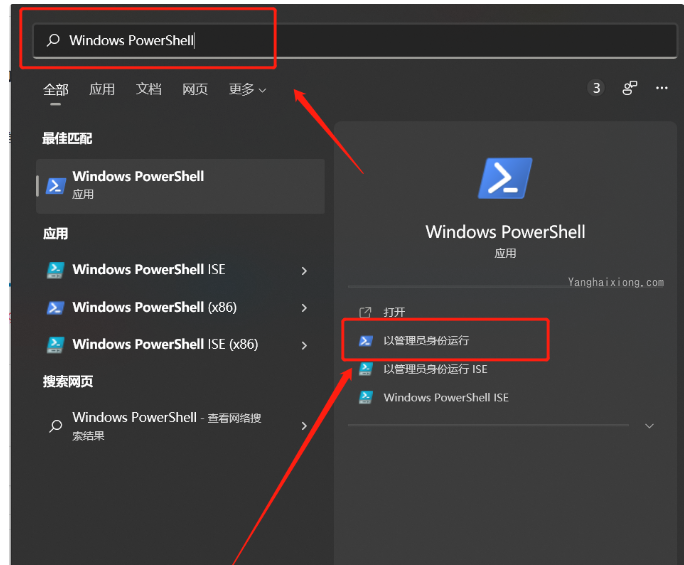This screenshot has height=565, width=684.
Task: Expand more actions chevron in details pane
Action: [x=649, y=426]
